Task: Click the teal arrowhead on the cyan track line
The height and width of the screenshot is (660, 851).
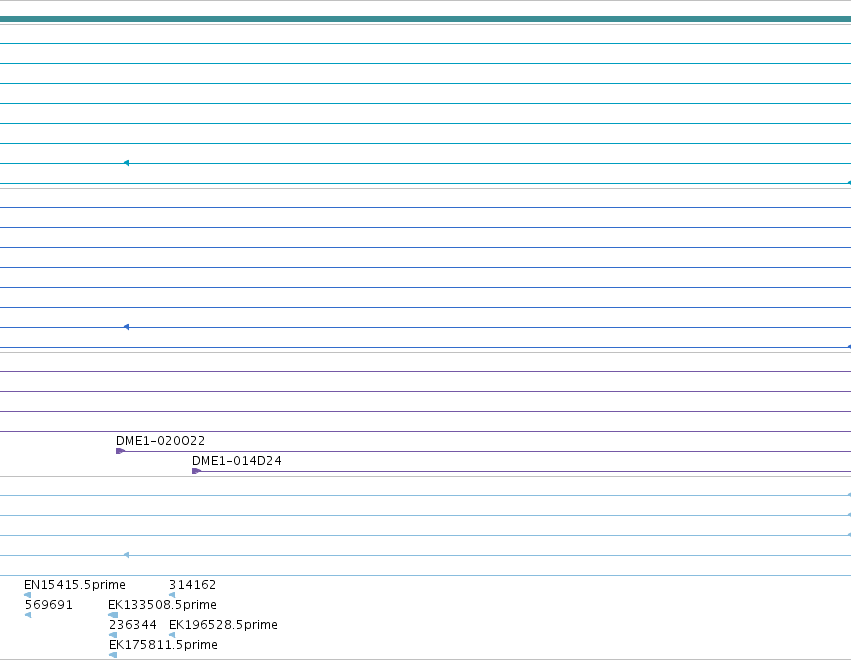Action: click(x=126, y=163)
